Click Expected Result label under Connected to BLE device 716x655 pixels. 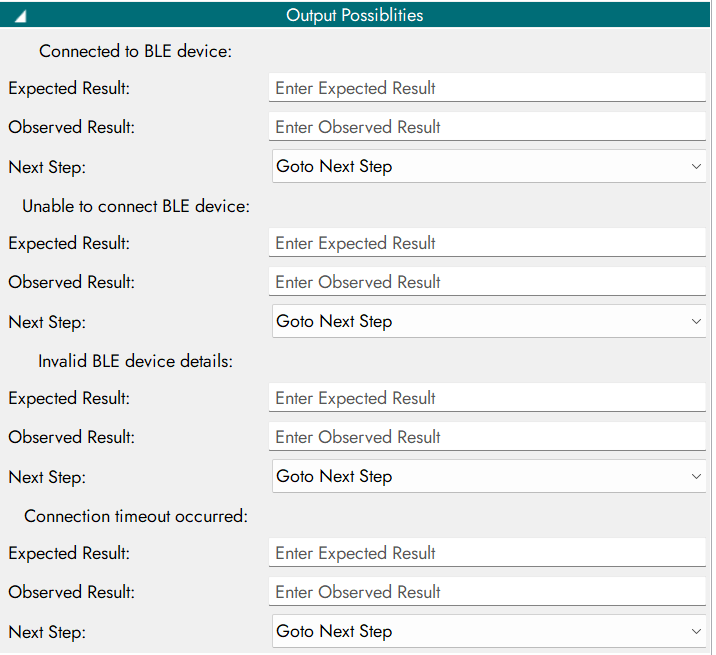[x=69, y=88]
